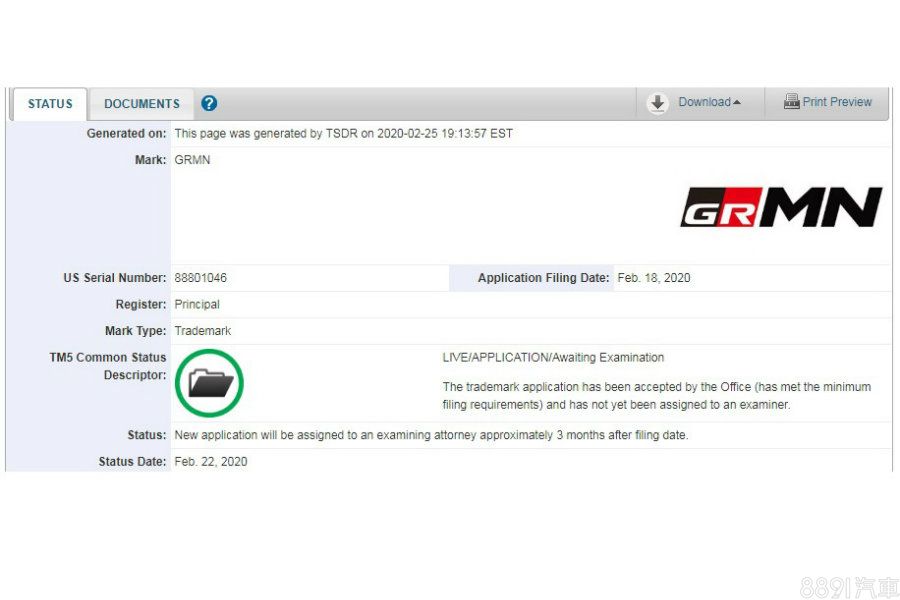Select filing date Feb. 18, 2020

click(654, 278)
